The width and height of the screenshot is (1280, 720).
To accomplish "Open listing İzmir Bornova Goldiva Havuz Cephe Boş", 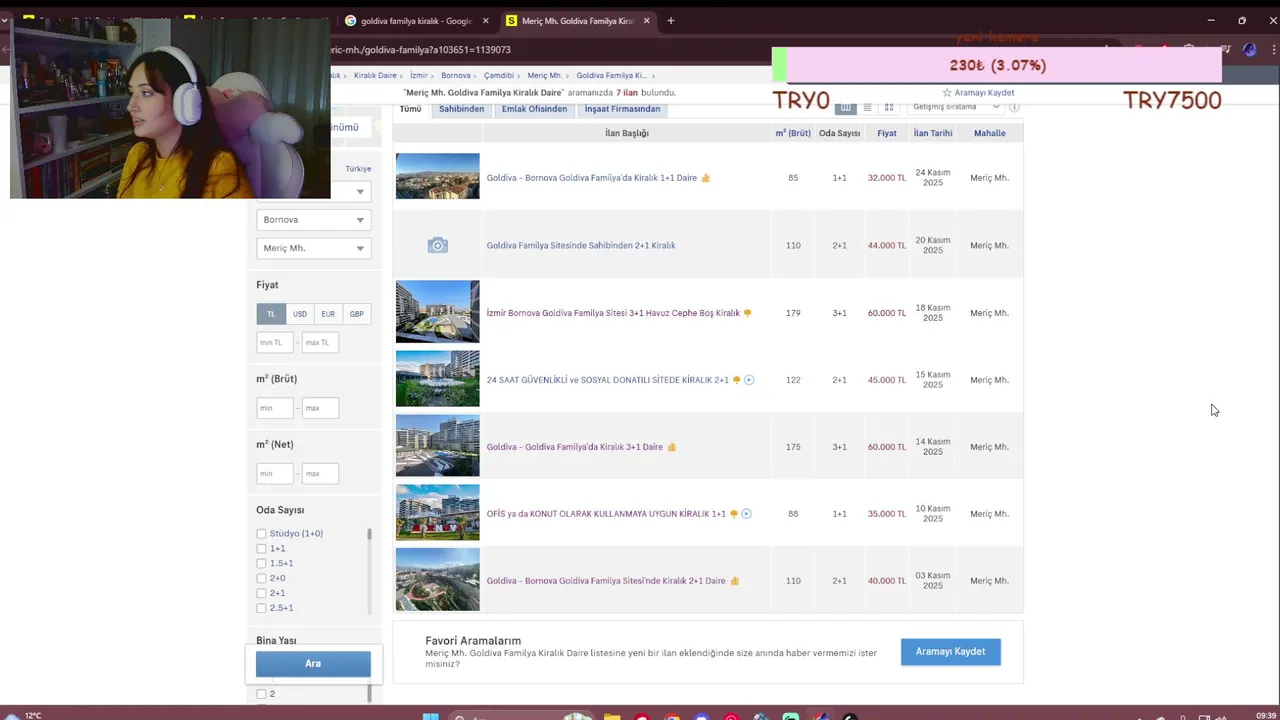I will pyautogui.click(x=613, y=313).
